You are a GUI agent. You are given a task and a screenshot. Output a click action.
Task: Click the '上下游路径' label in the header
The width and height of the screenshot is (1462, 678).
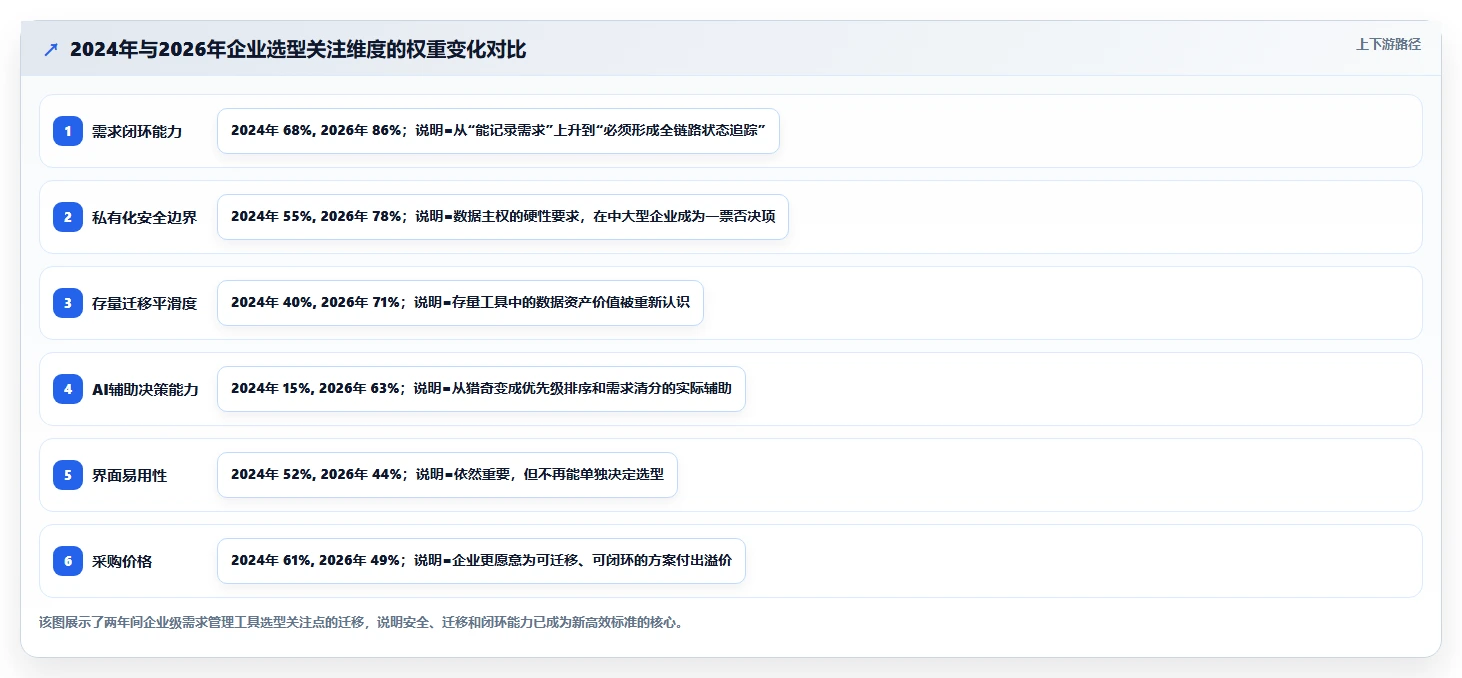[1388, 44]
